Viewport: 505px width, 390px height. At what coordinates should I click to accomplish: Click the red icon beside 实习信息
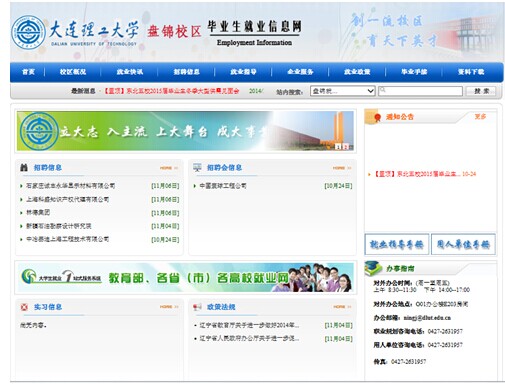(x=24, y=307)
